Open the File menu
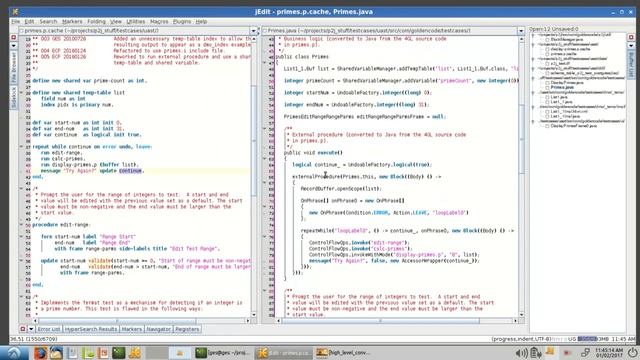Image resolution: width=640 pixels, height=360 pixels. tap(16, 21)
